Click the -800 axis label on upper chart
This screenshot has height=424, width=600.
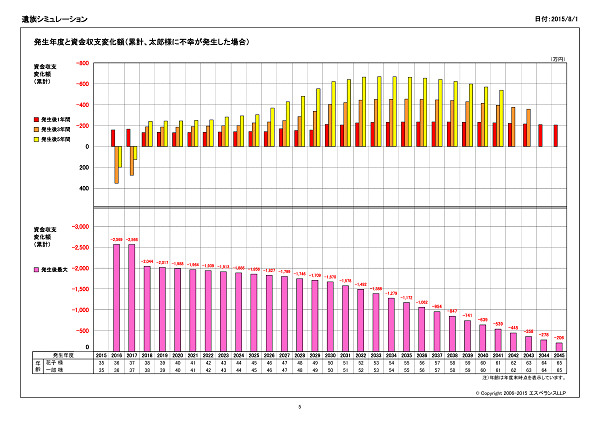click(83, 64)
